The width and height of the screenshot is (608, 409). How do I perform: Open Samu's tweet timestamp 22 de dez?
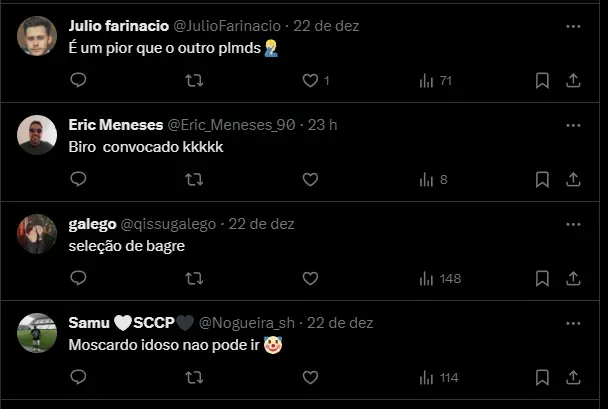click(340, 323)
